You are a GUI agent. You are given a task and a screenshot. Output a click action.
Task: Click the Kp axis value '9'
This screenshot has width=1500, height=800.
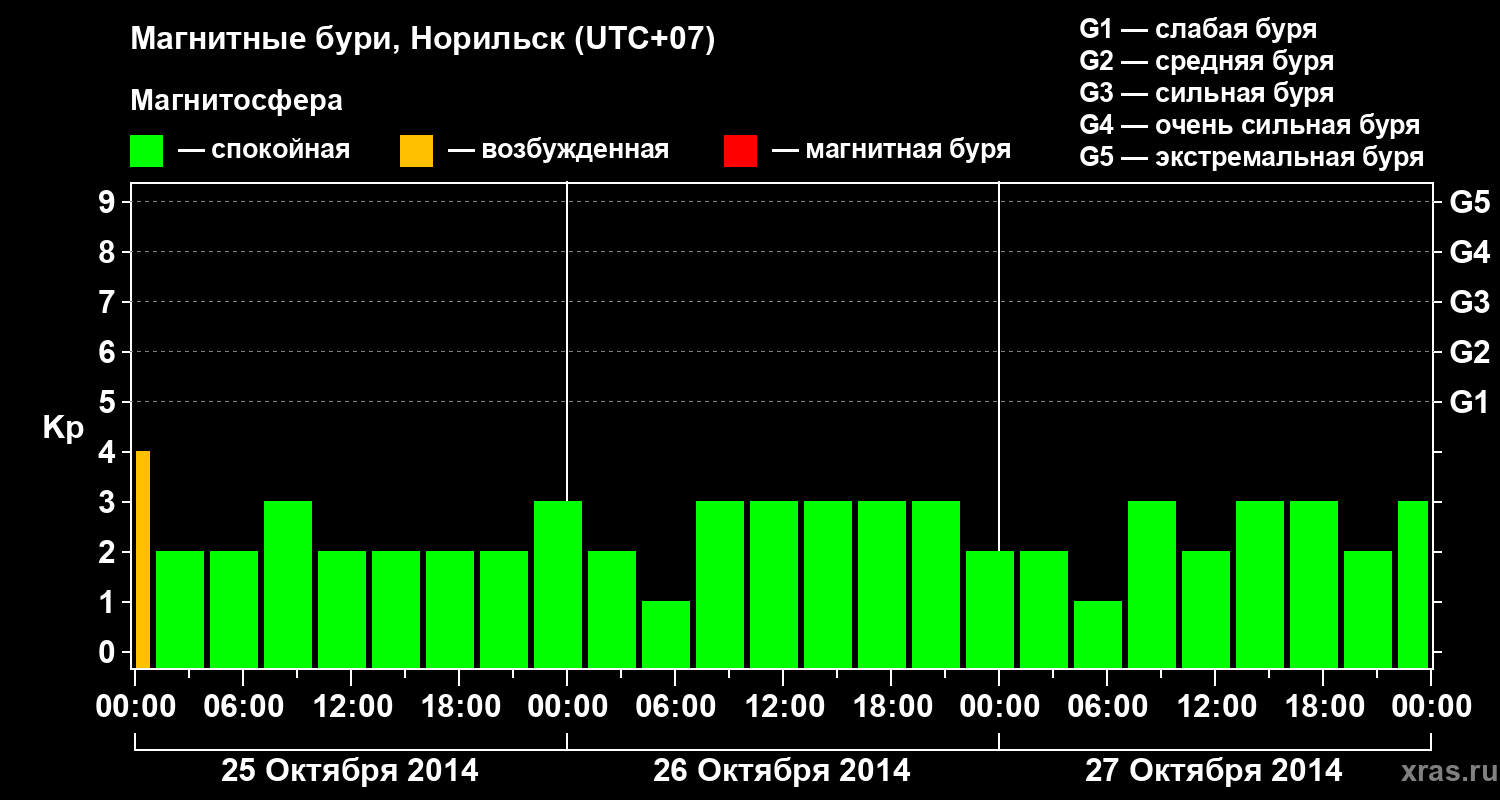pyautogui.click(x=109, y=202)
